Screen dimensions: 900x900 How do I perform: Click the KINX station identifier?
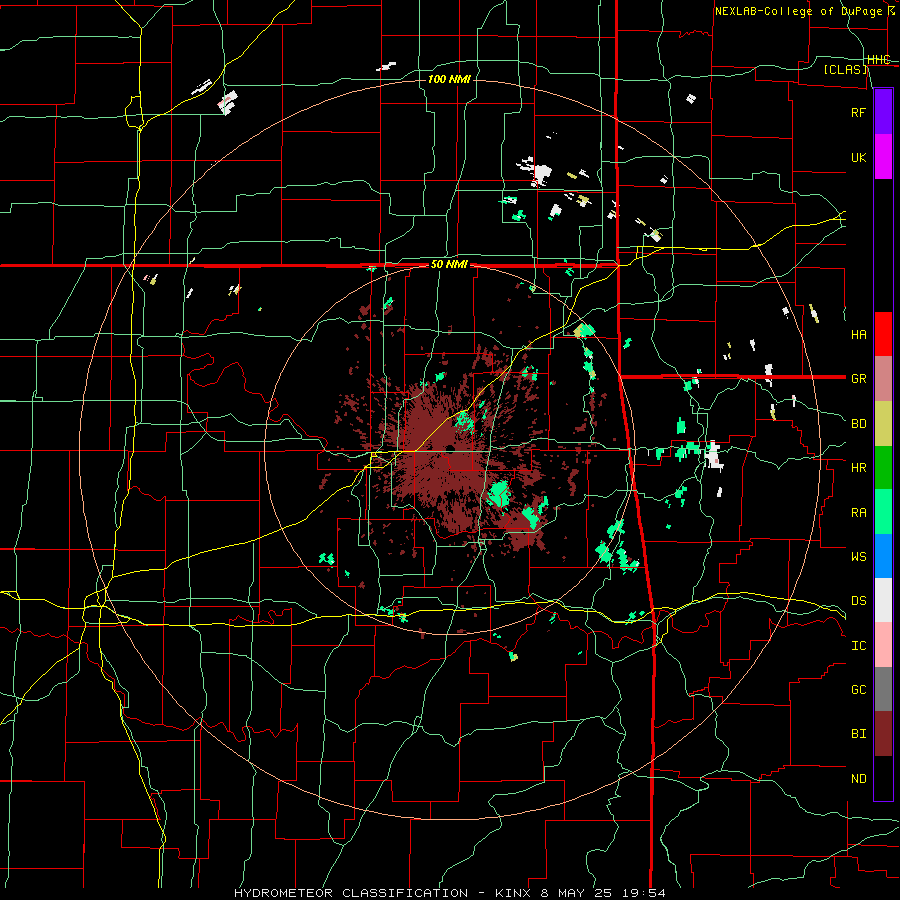(x=514, y=893)
